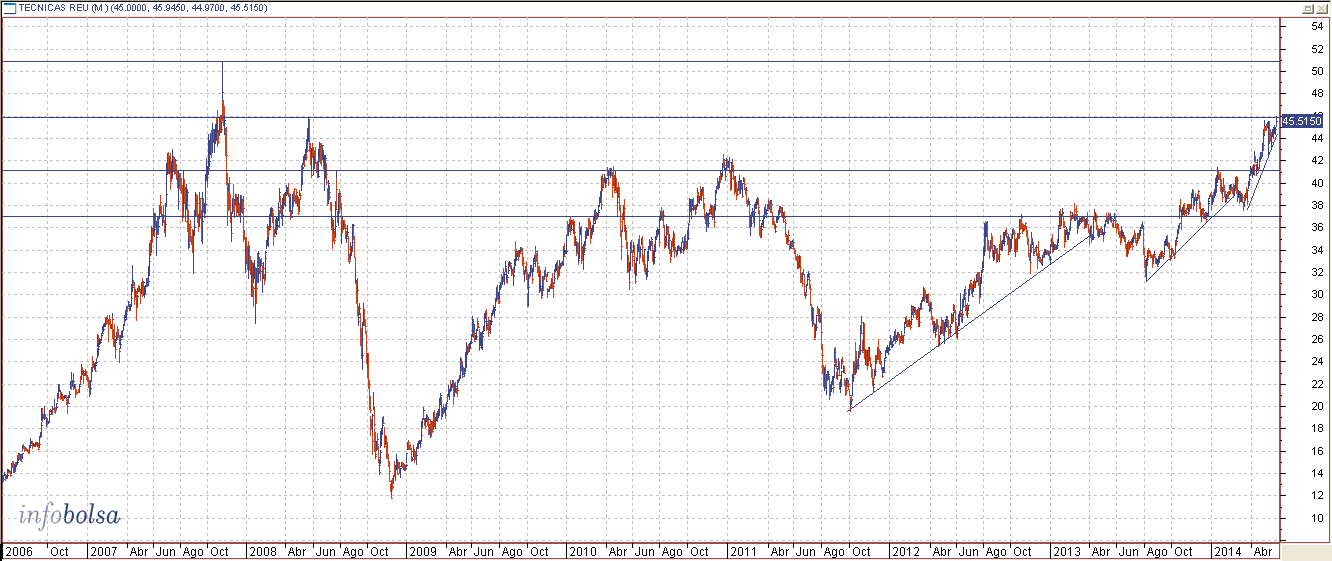Select the TECNICAS REU (M) title text
The image size is (1332, 561).
point(63,8)
